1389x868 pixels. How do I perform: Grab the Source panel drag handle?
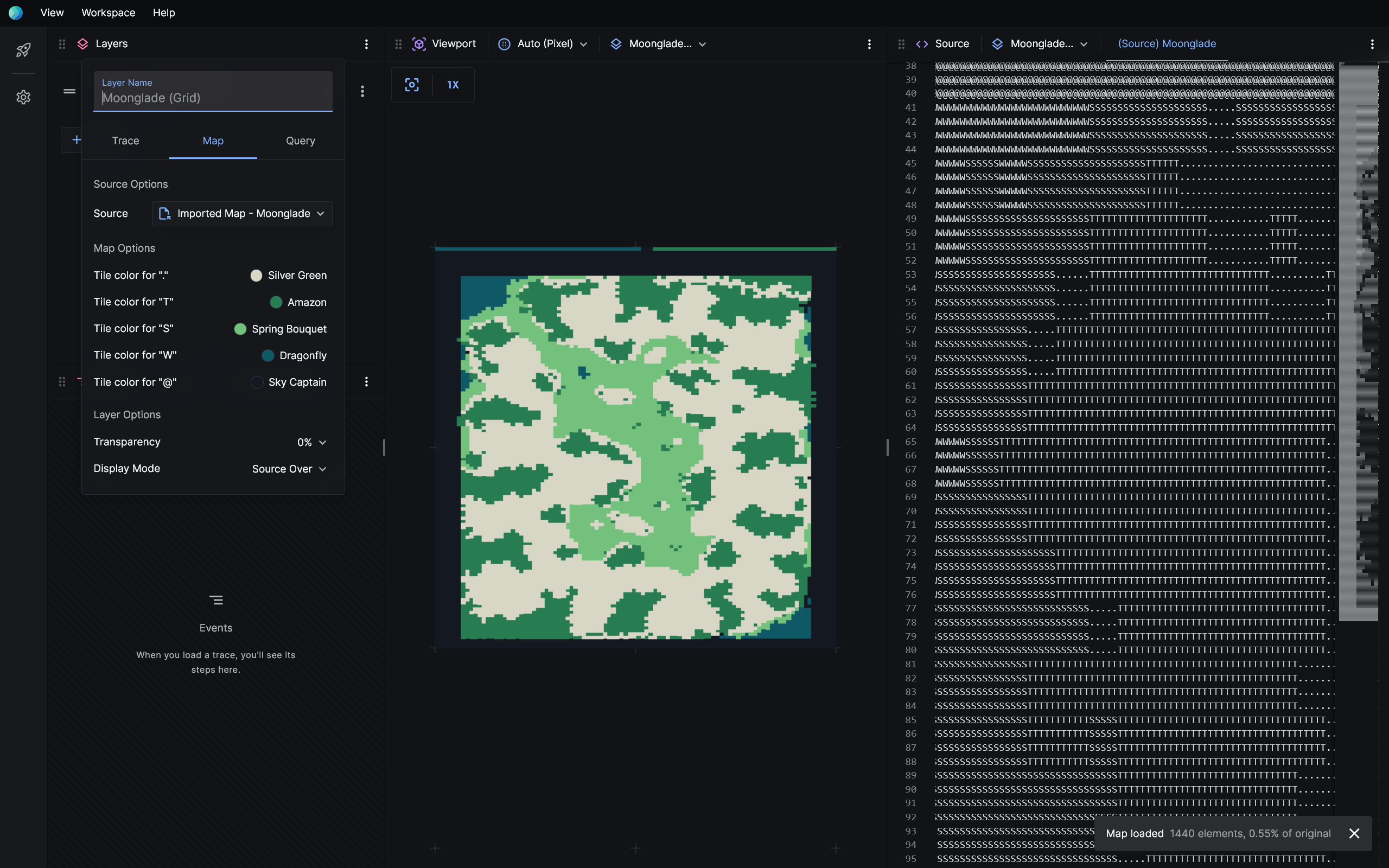click(x=901, y=44)
